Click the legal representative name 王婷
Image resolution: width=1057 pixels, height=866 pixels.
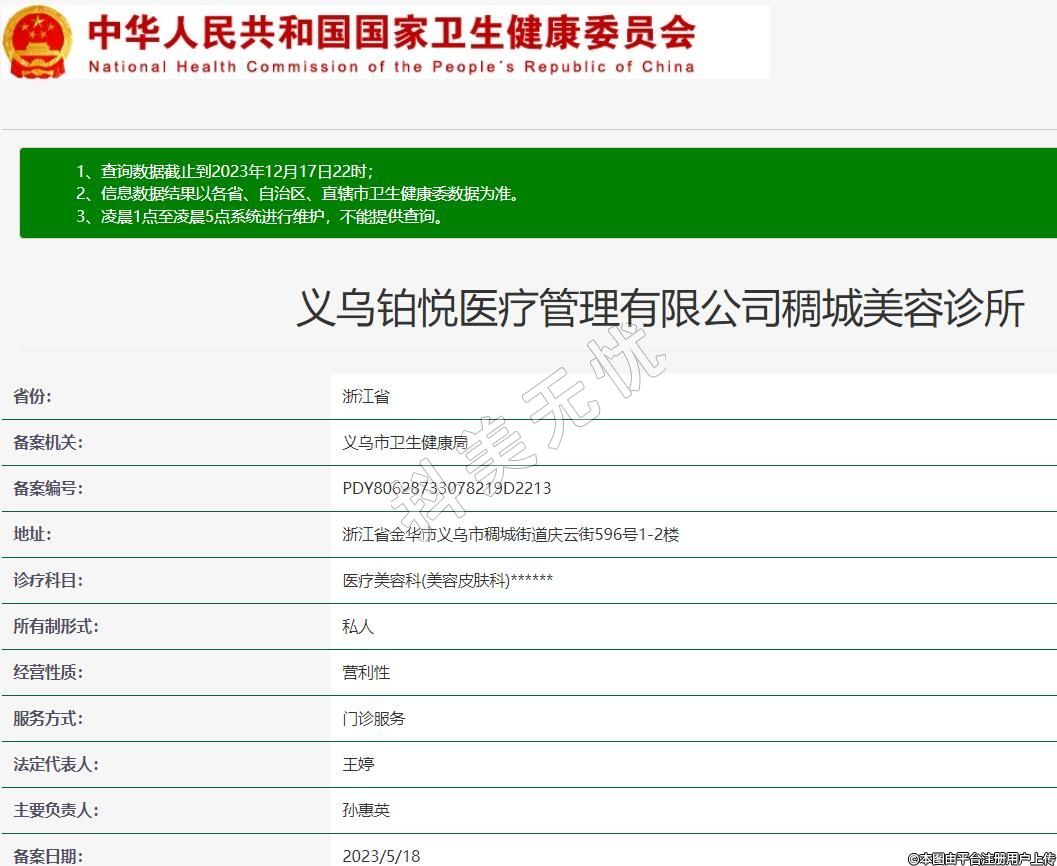click(x=358, y=765)
